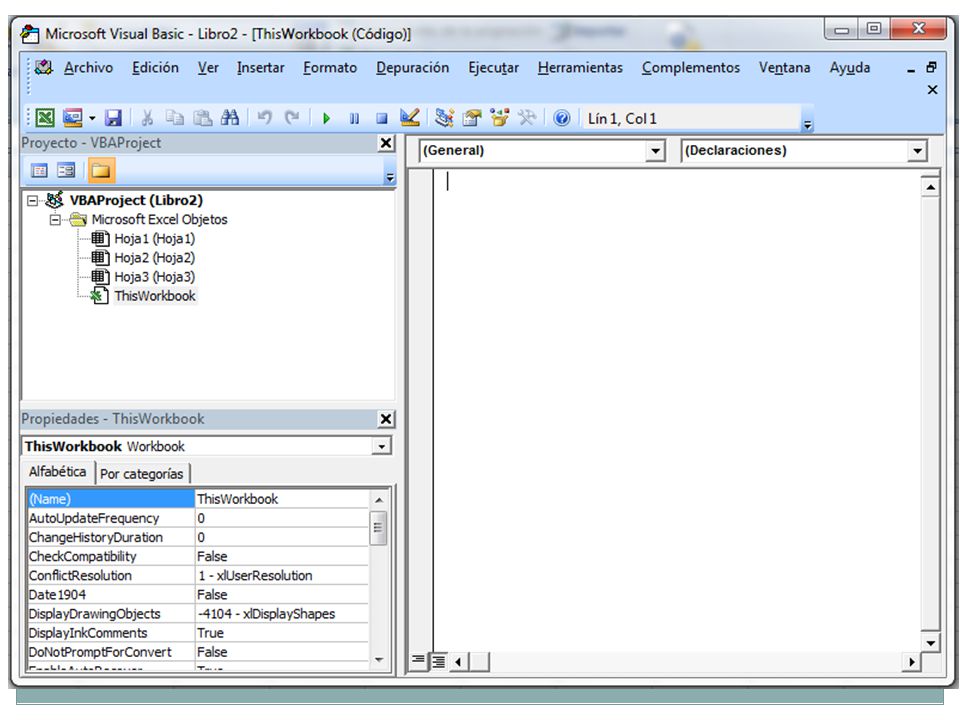
Task: Open the Depuración menu
Action: (x=413, y=67)
